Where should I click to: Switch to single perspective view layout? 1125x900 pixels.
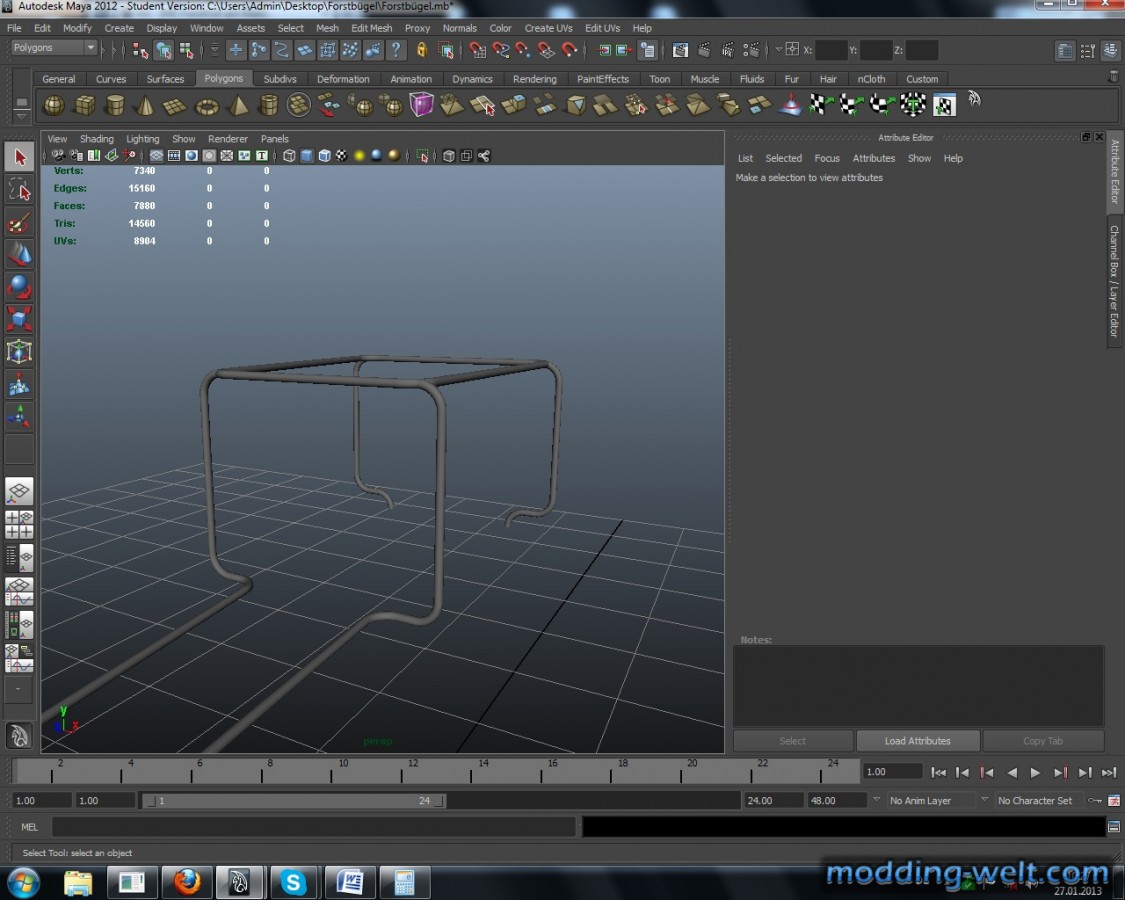click(19, 492)
